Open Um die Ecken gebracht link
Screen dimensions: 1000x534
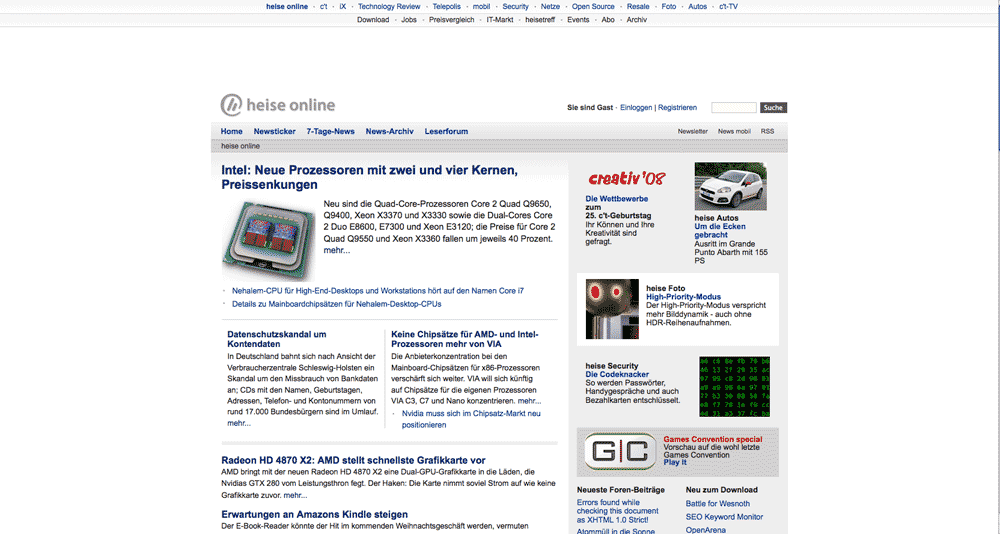point(720,230)
